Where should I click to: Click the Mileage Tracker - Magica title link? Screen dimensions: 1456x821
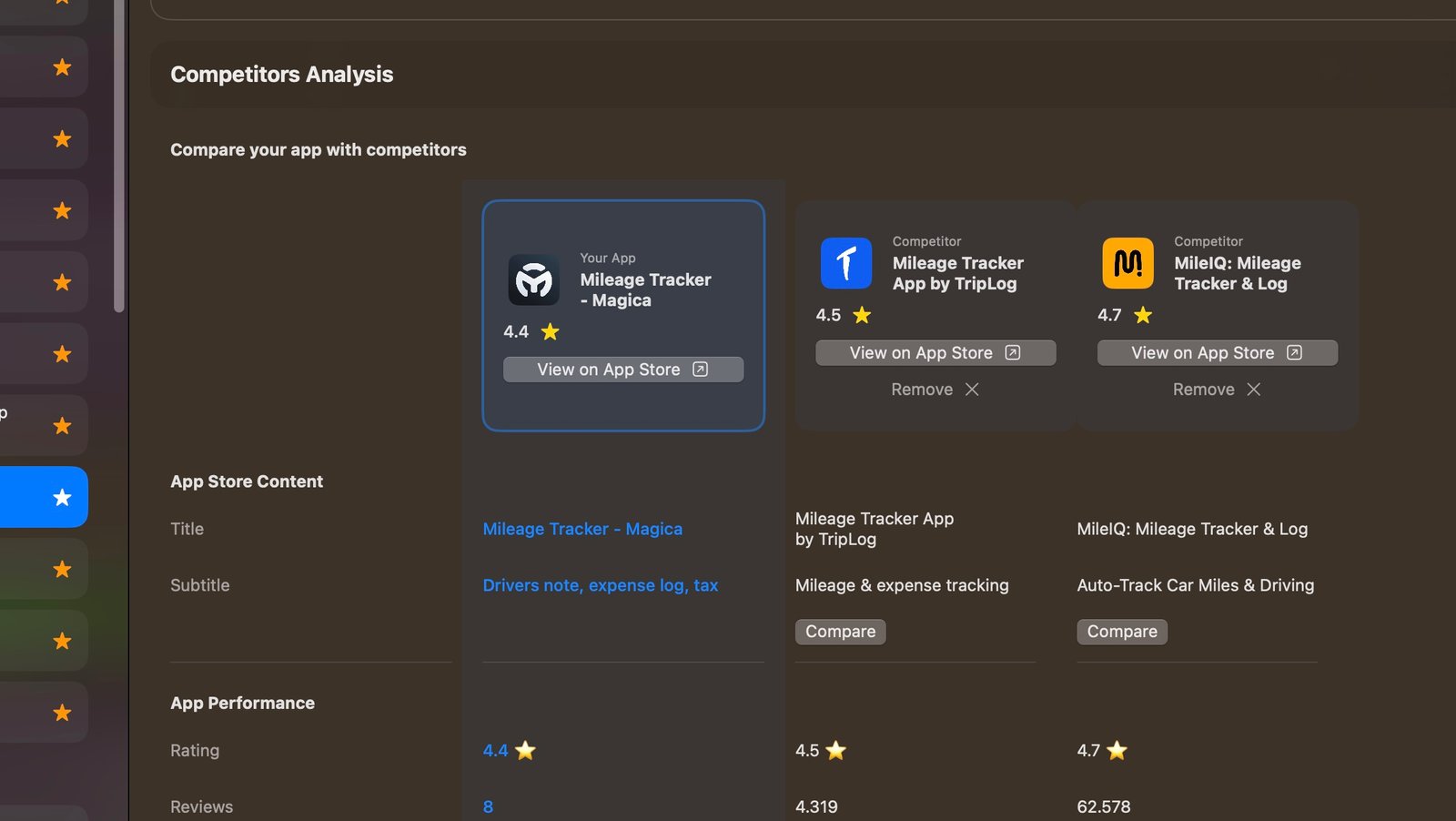point(582,529)
